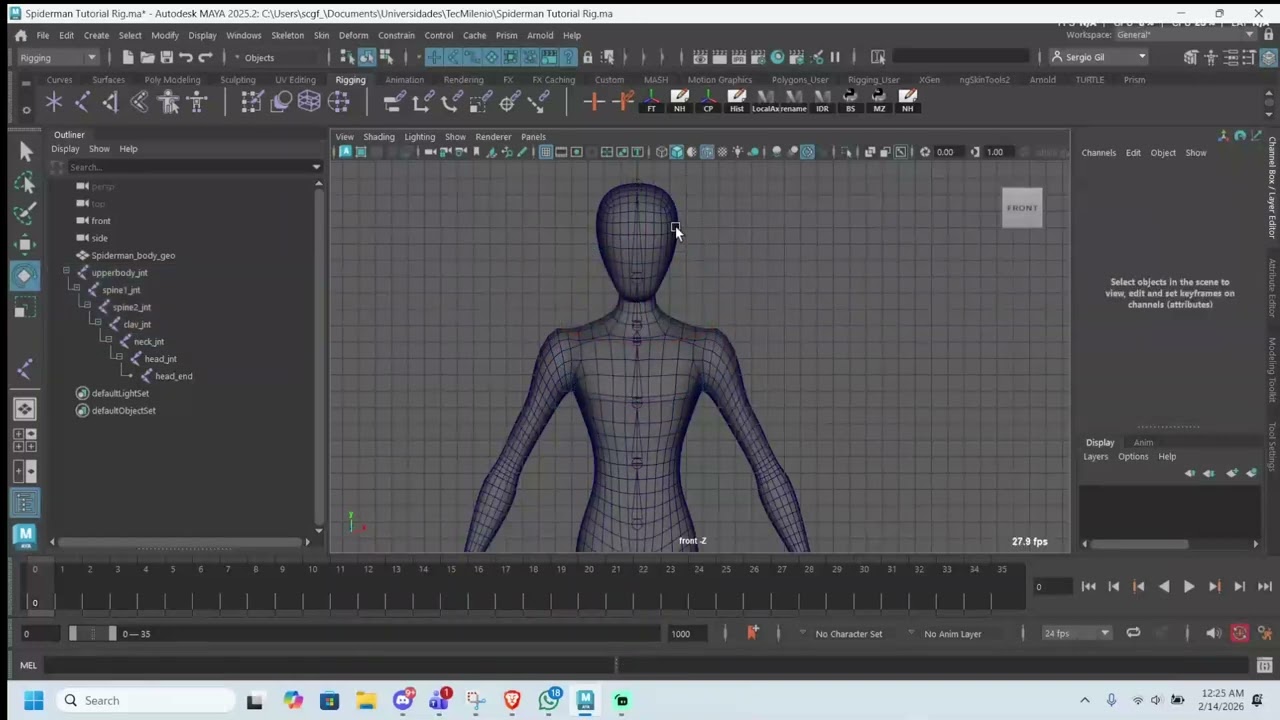Toggle playback loop mode button
The image size is (1280, 720).
[1133, 633]
